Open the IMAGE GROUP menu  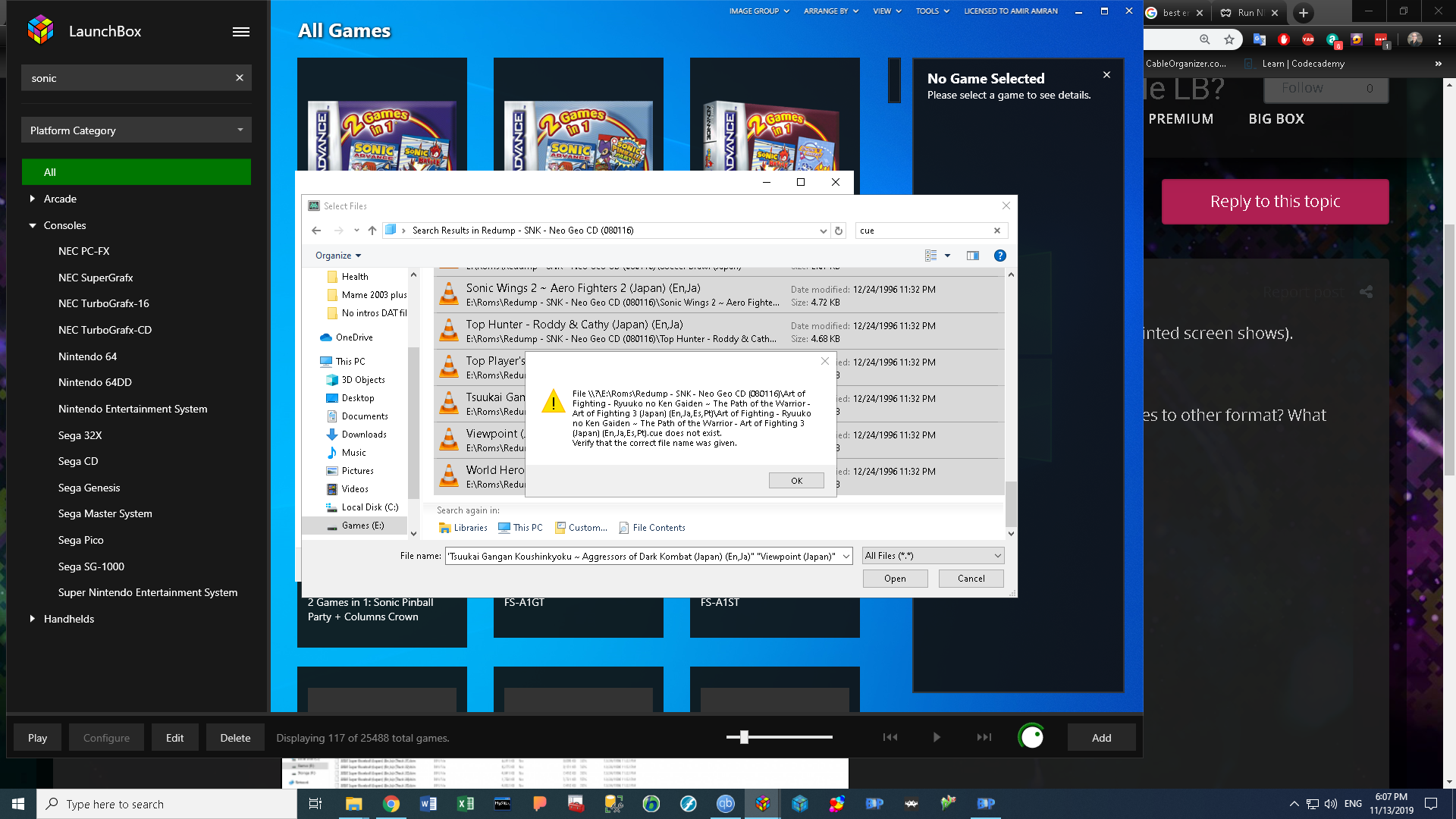(x=759, y=11)
